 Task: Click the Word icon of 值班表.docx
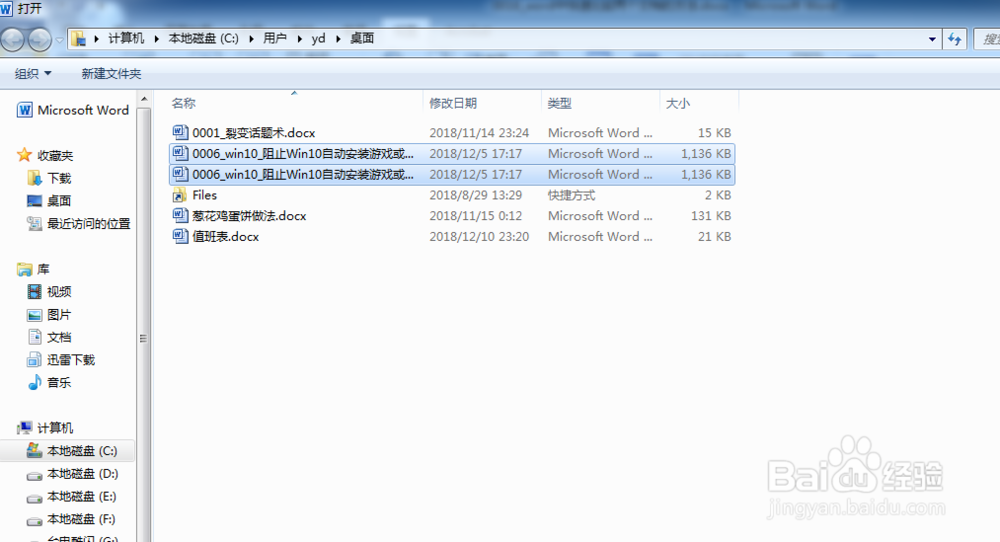pos(180,236)
